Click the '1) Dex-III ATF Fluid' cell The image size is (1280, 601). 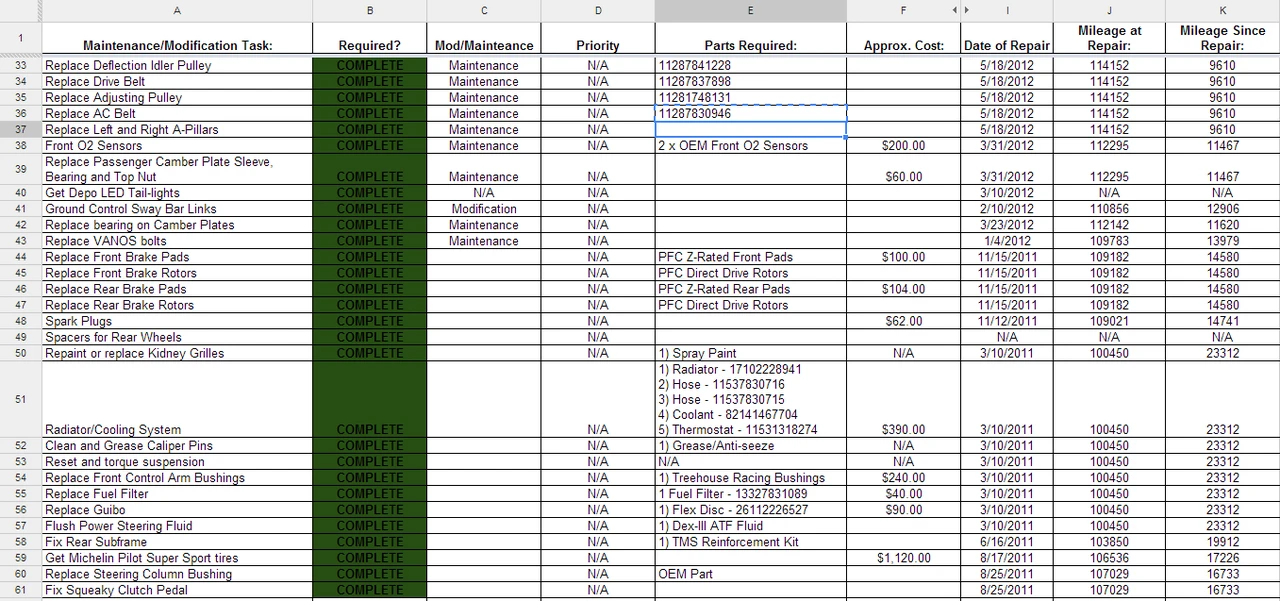click(x=751, y=526)
